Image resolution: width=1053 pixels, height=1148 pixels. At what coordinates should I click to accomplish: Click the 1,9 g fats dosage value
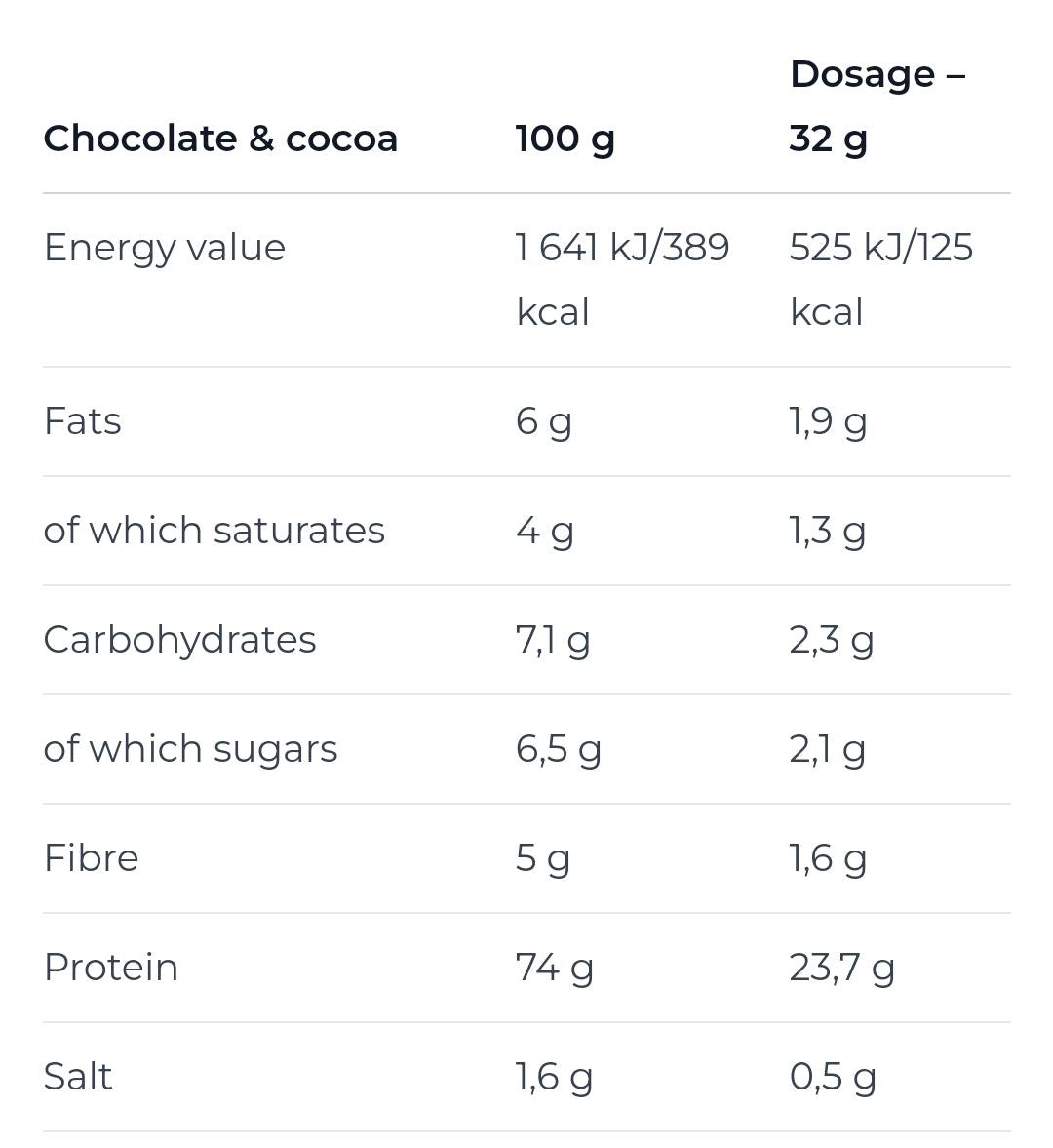(x=828, y=421)
